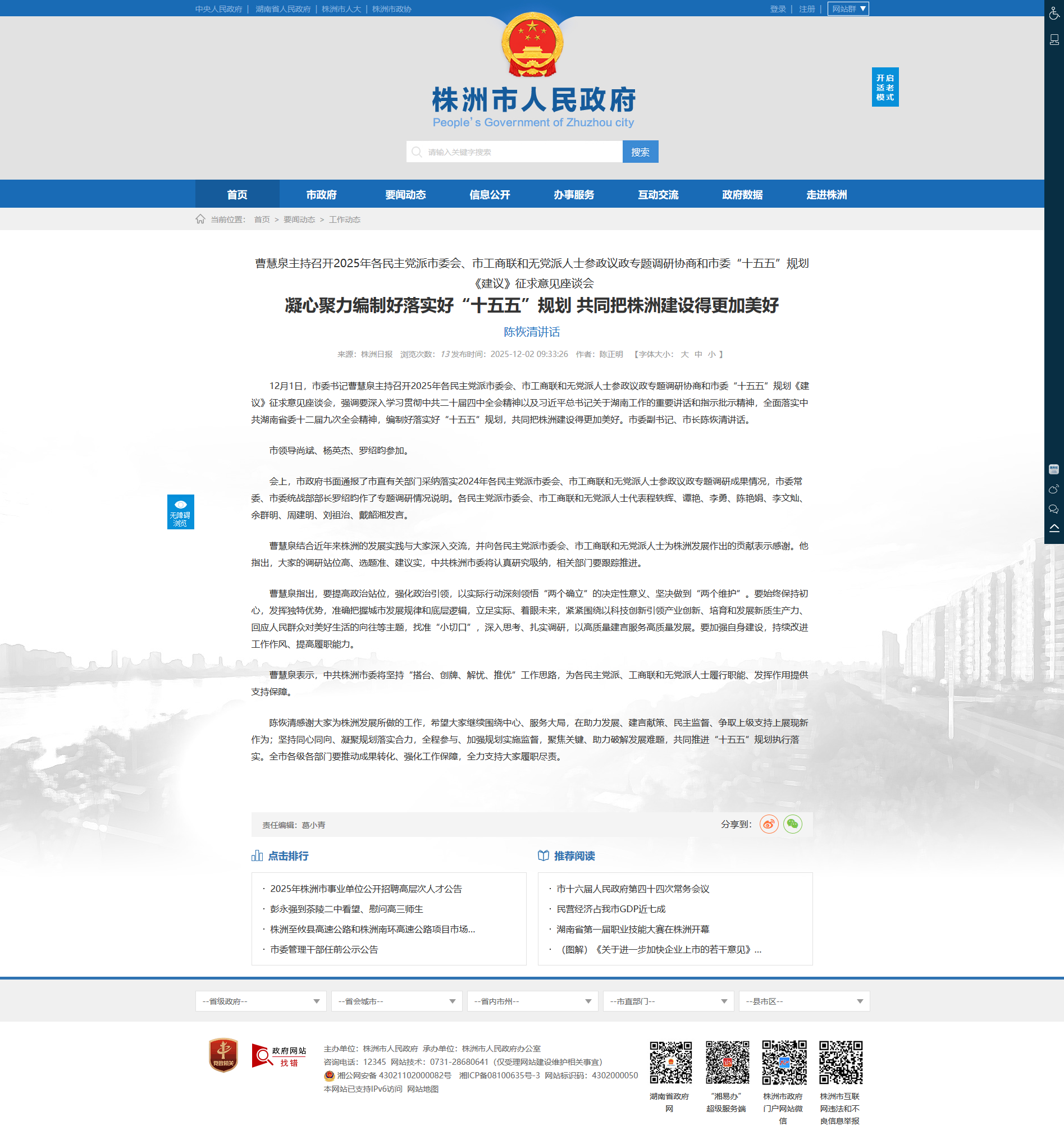Click the wheelchair accessibility icon in sidebar
1064x1144 pixels.
click(x=1054, y=13)
